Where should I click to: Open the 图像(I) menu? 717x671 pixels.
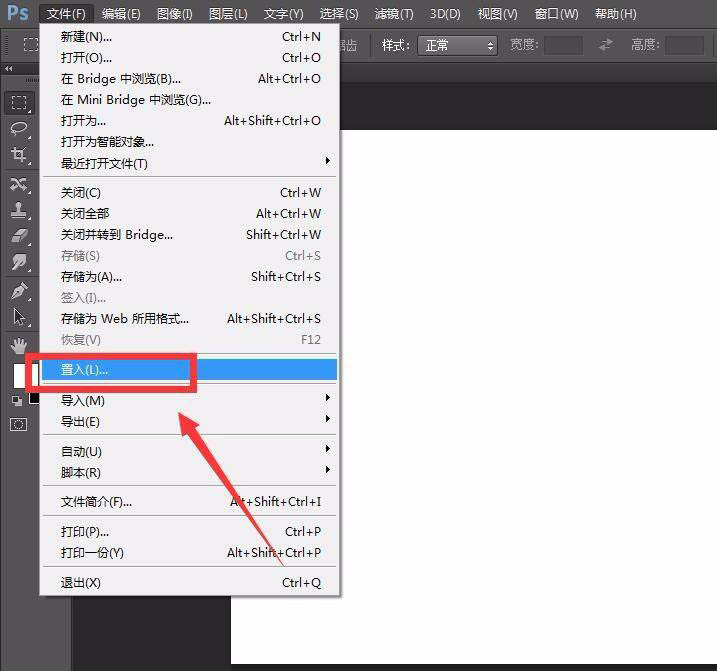click(175, 14)
